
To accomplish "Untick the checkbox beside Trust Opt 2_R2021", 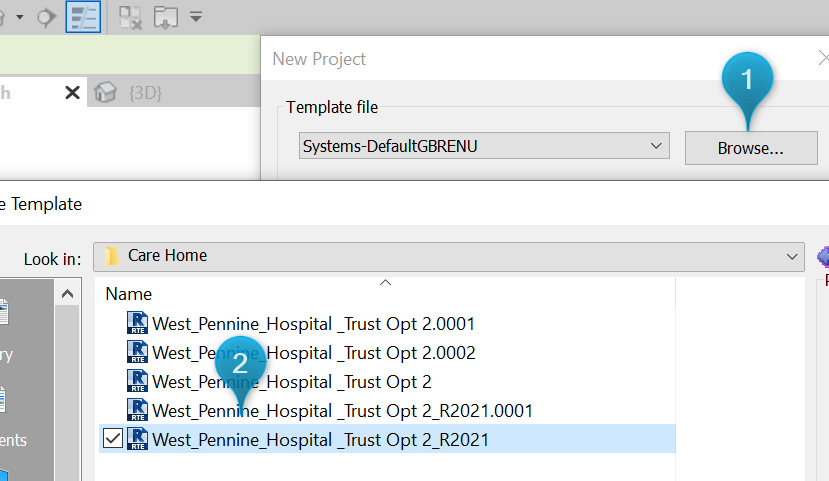I will (114, 438).
